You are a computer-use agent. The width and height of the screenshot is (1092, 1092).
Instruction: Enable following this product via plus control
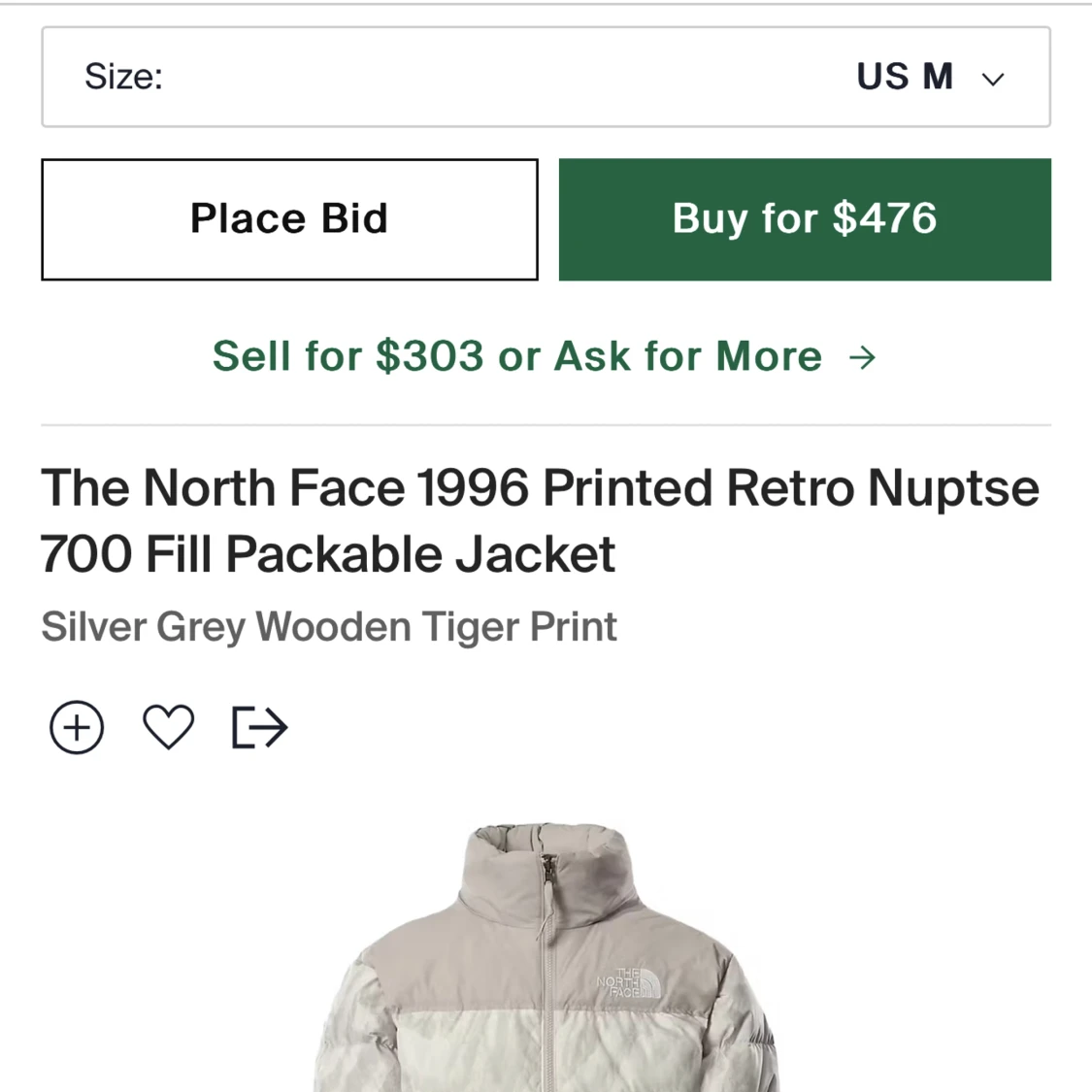[76, 726]
